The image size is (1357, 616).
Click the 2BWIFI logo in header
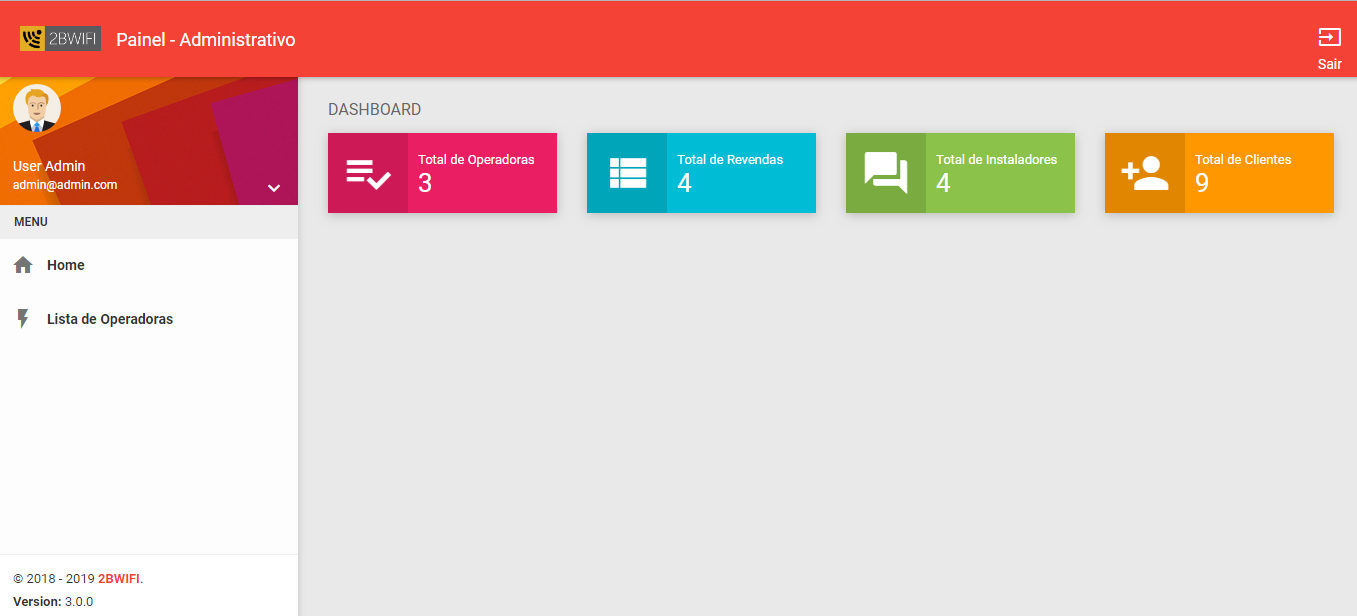tap(60, 39)
